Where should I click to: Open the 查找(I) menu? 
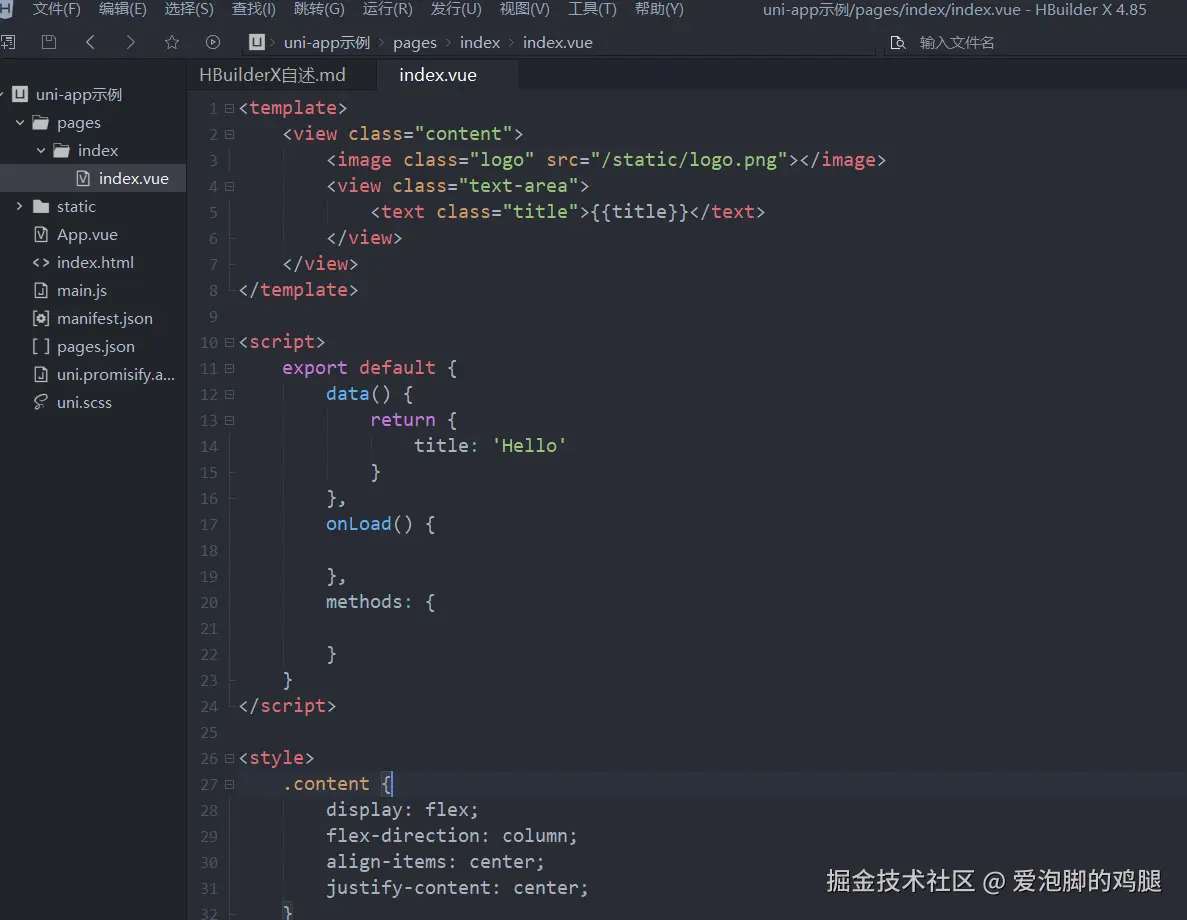pos(254,9)
